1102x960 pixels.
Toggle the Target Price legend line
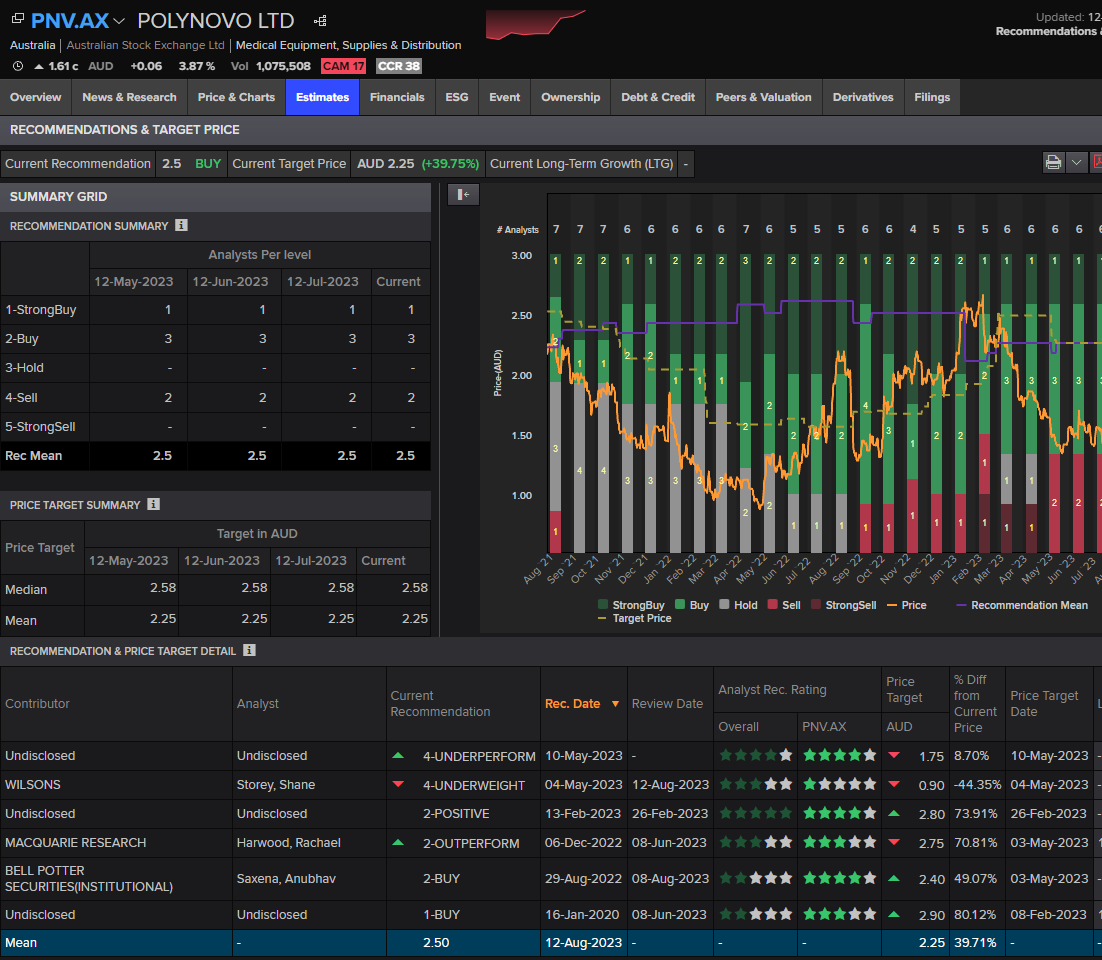pos(635,618)
